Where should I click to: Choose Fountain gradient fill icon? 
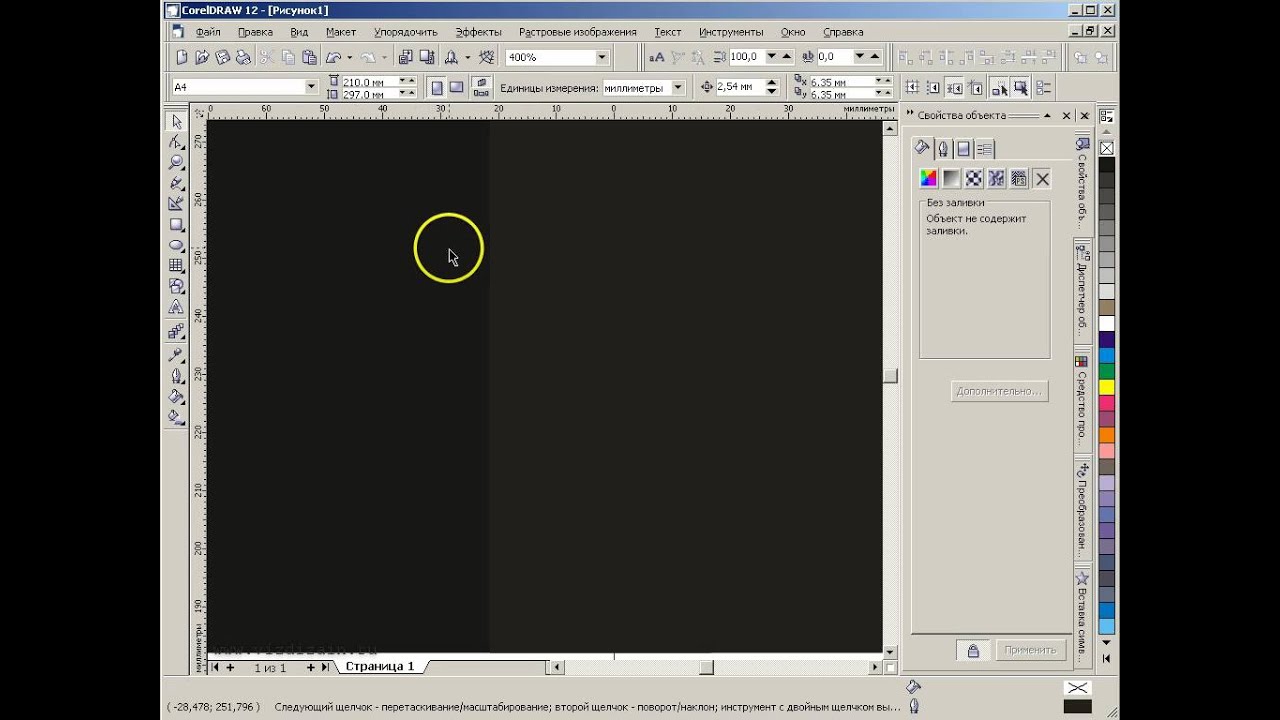click(951, 179)
